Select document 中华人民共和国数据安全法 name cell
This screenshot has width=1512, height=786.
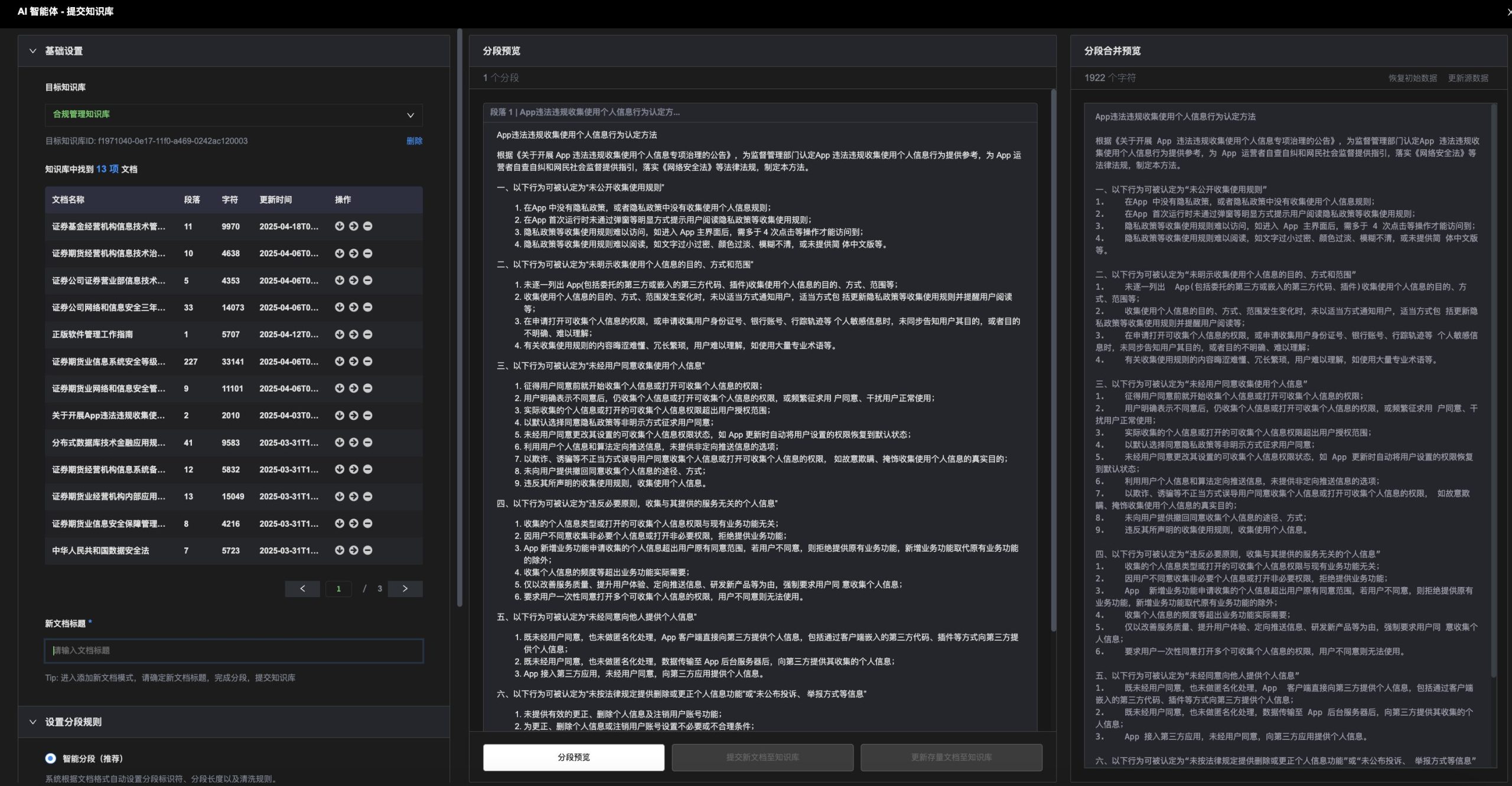point(100,550)
